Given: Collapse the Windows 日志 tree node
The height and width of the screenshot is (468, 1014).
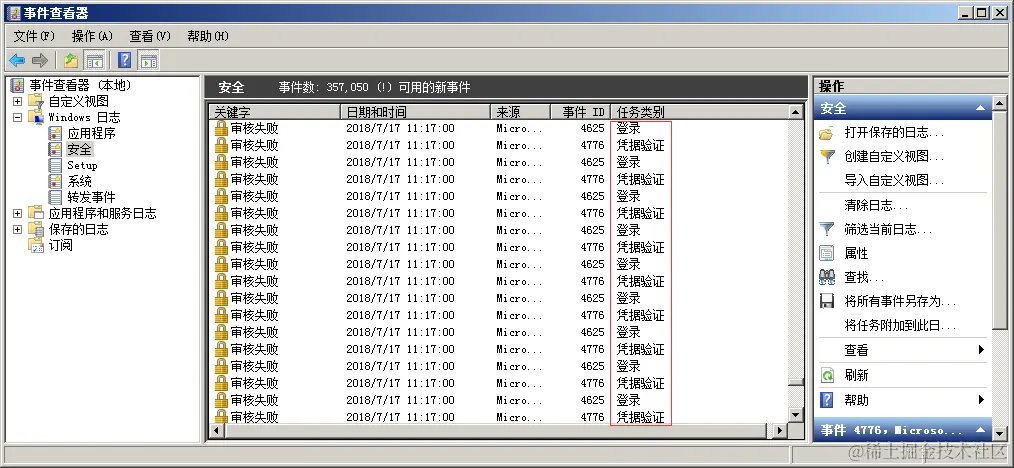Looking at the screenshot, I should click(x=17, y=117).
